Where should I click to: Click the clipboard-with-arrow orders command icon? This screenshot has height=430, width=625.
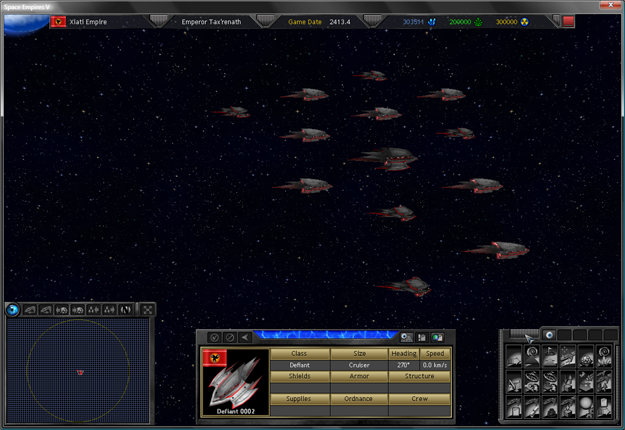[604, 407]
